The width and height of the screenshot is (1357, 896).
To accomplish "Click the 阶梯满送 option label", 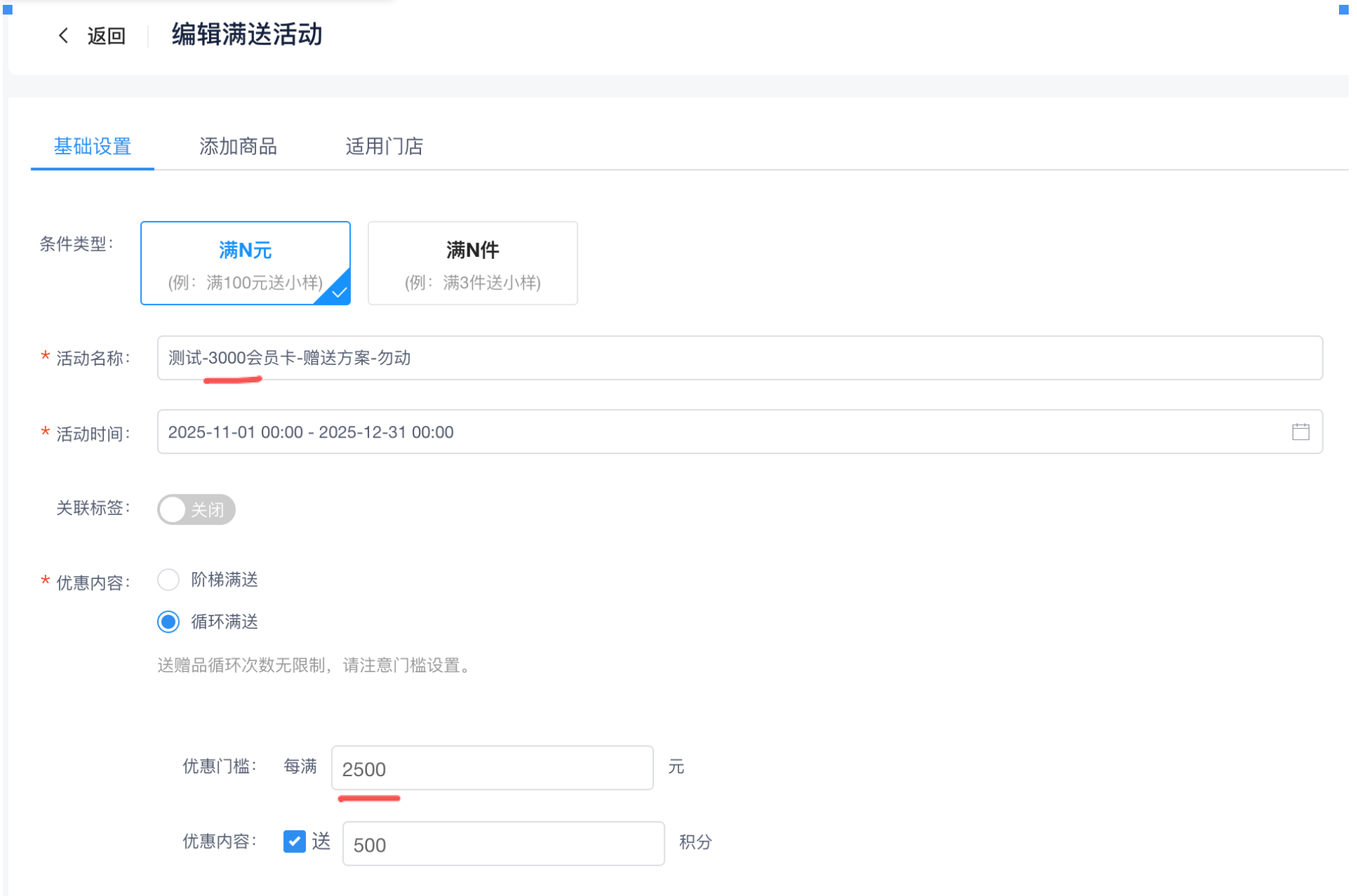I will click(224, 580).
